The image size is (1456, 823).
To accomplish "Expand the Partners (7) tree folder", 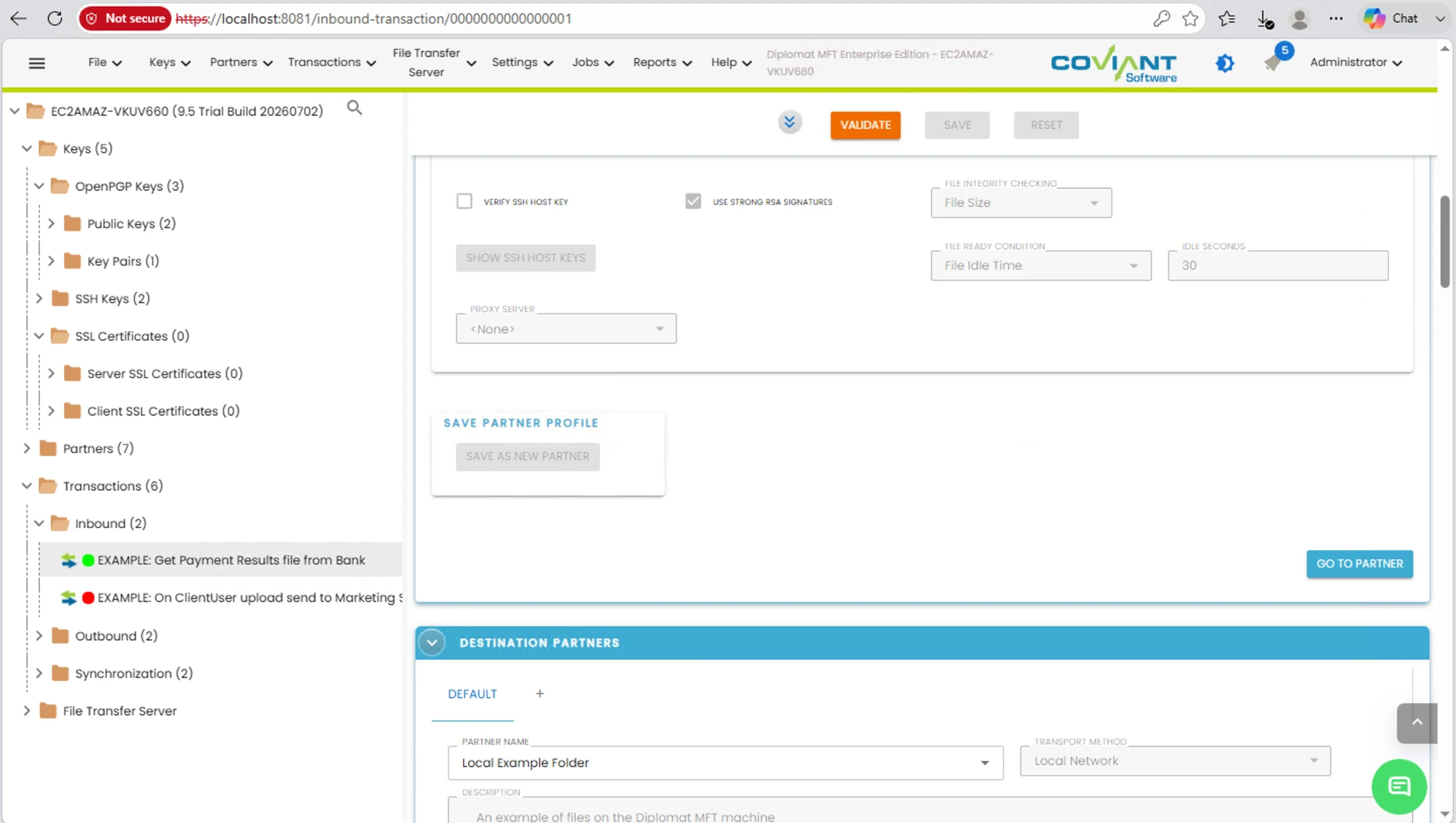I will (x=27, y=448).
